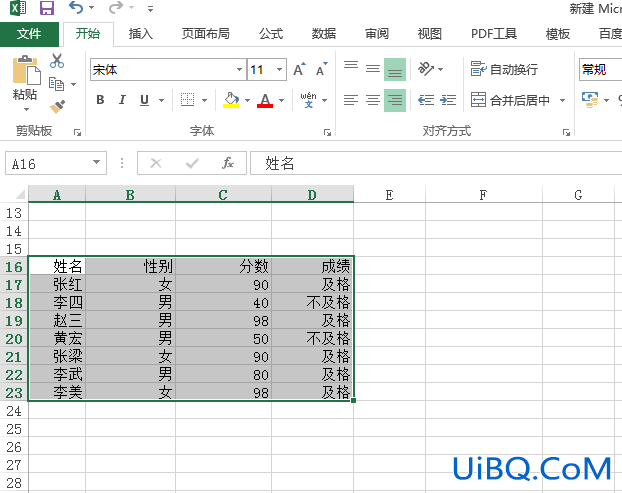Viewport: 622px width, 493px height.
Task: Toggle underline formatting
Action: [144, 100]
